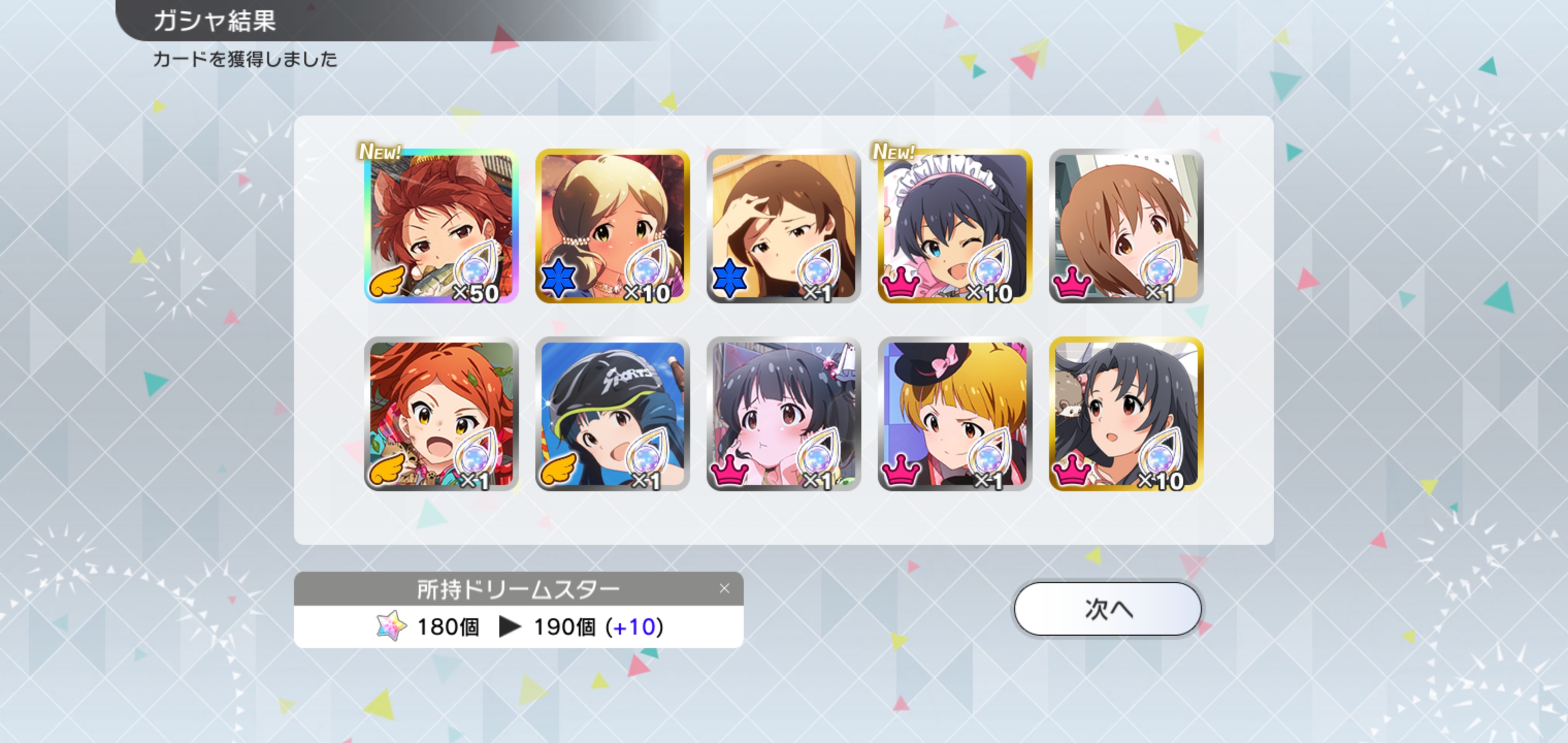Select the new maid-headband winking girl card
This screenshot has width=1568, height=743.
[955, 226]
